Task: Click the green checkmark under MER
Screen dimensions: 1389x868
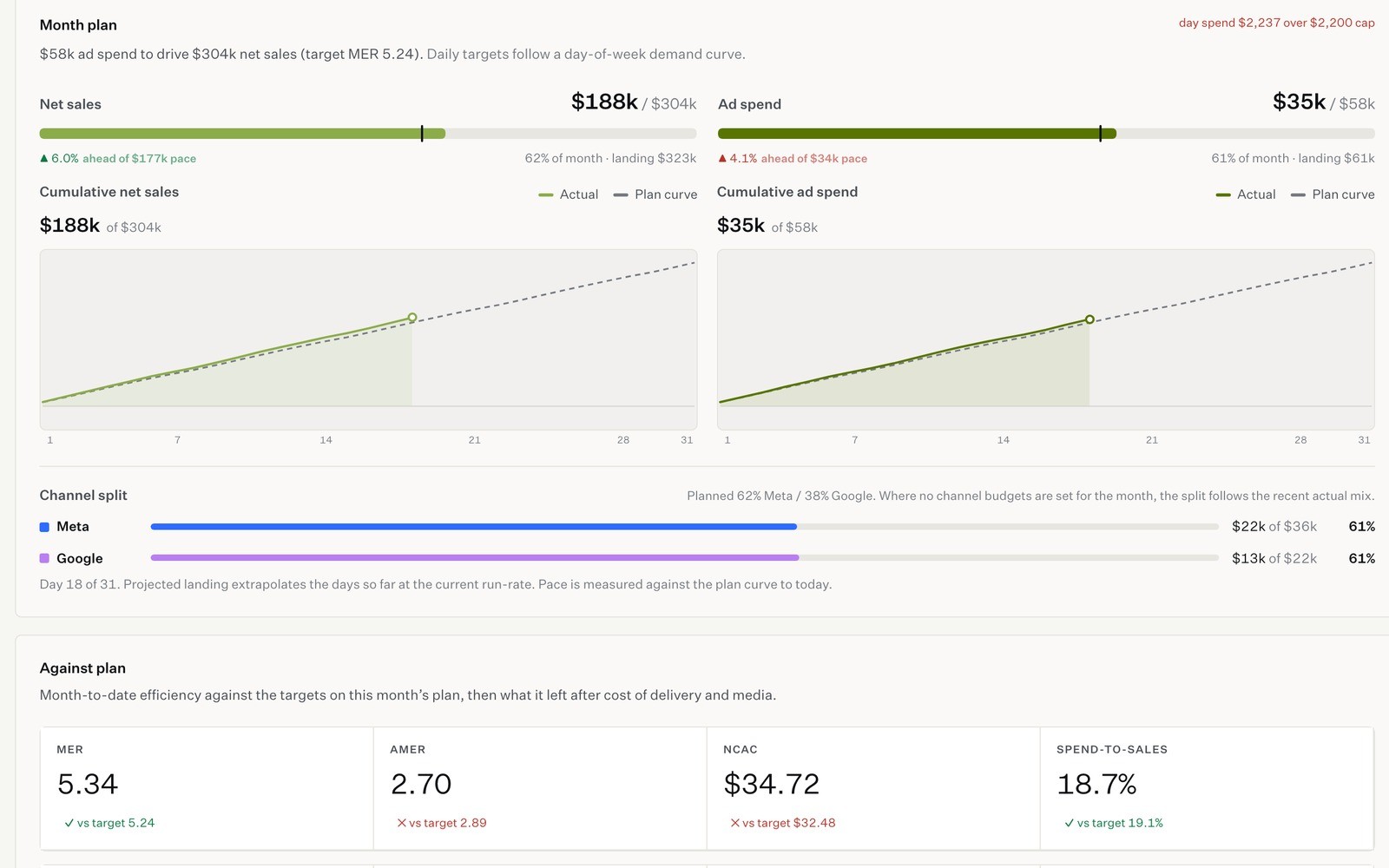Action: pos(69,823)
